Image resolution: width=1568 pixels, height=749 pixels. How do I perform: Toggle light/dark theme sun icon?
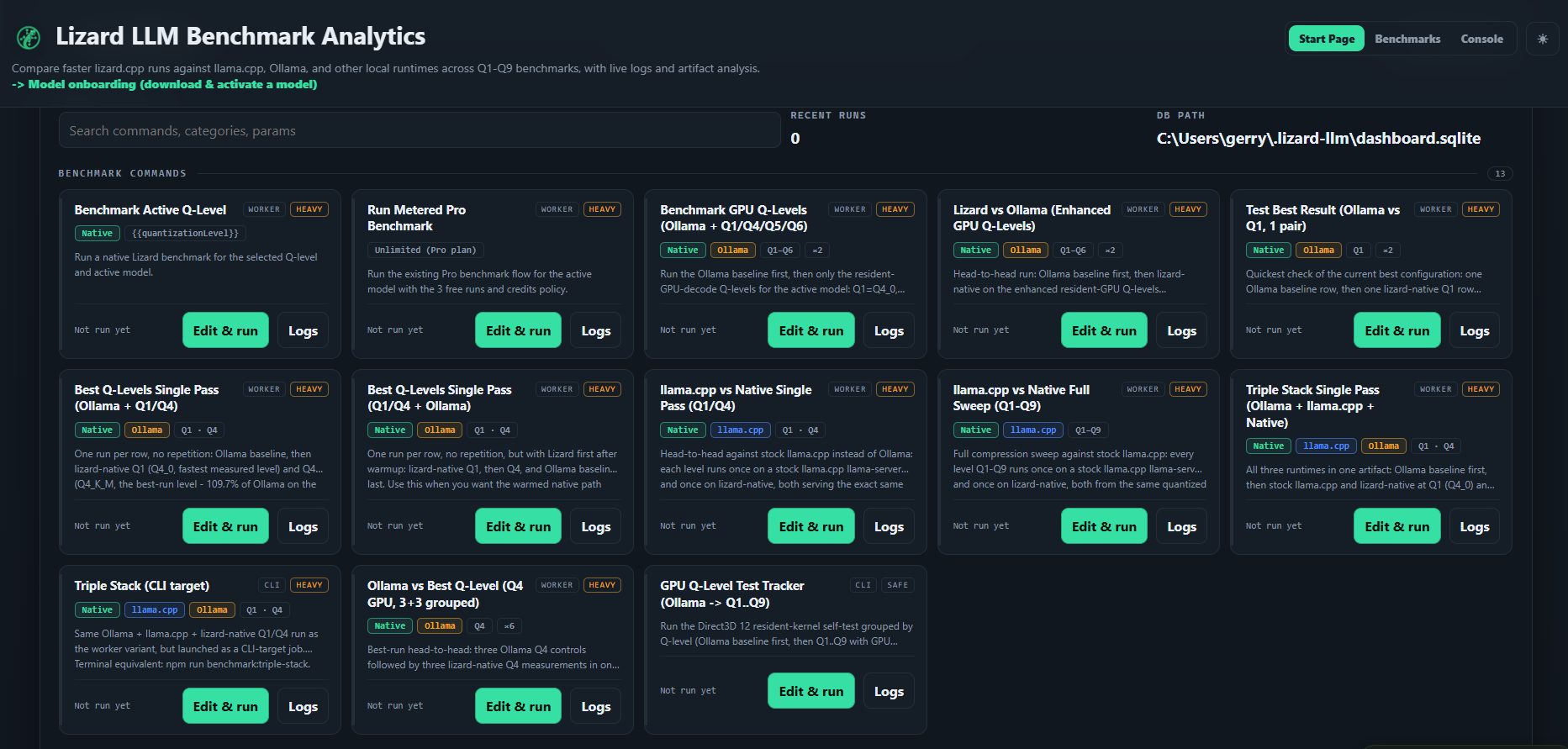pyautogui.click(x=1542, y=39)
